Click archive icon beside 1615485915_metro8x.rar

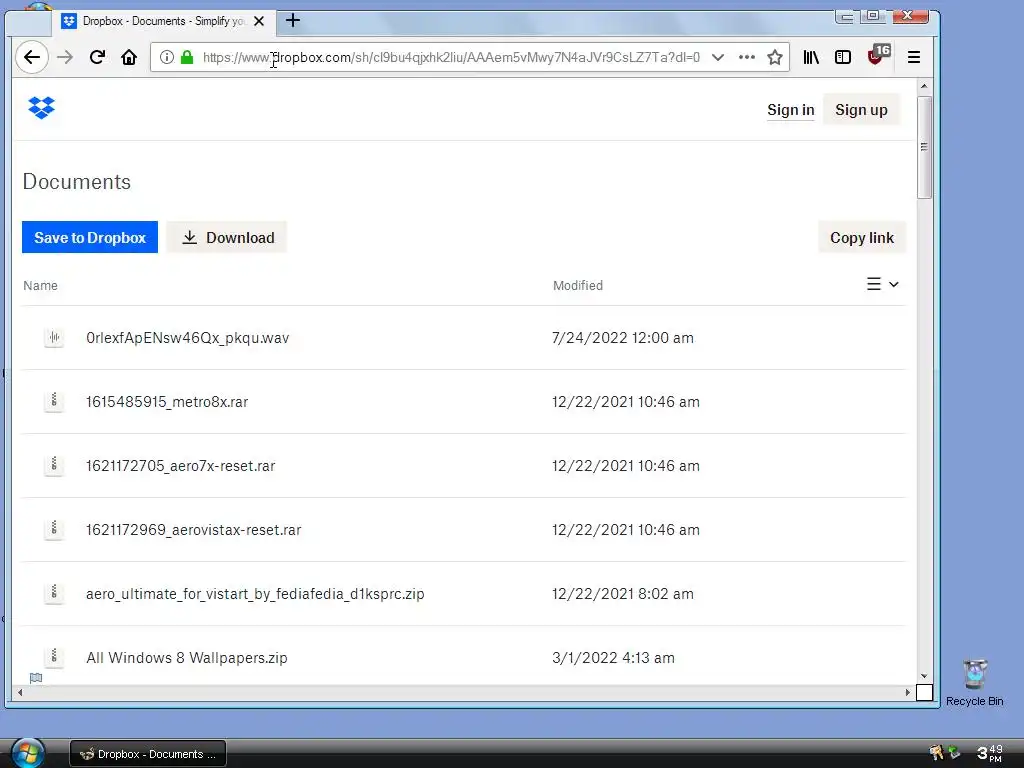54,402
